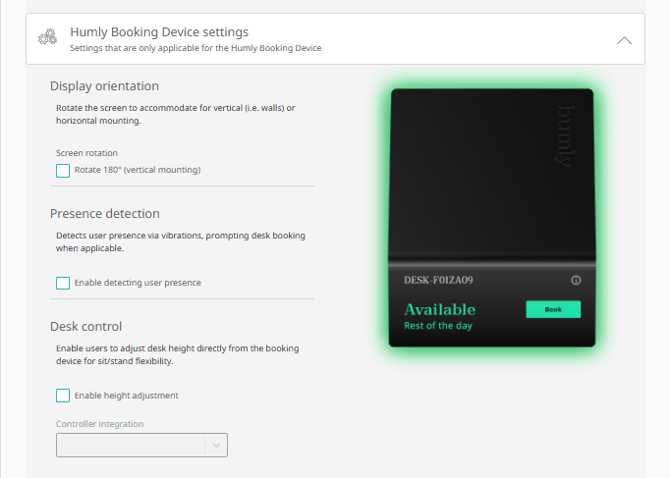The width and height of the screenshot is (670, 478).
Task: Tick Enable detecting user presence checkbox
Action: click(x=63, y=283)
